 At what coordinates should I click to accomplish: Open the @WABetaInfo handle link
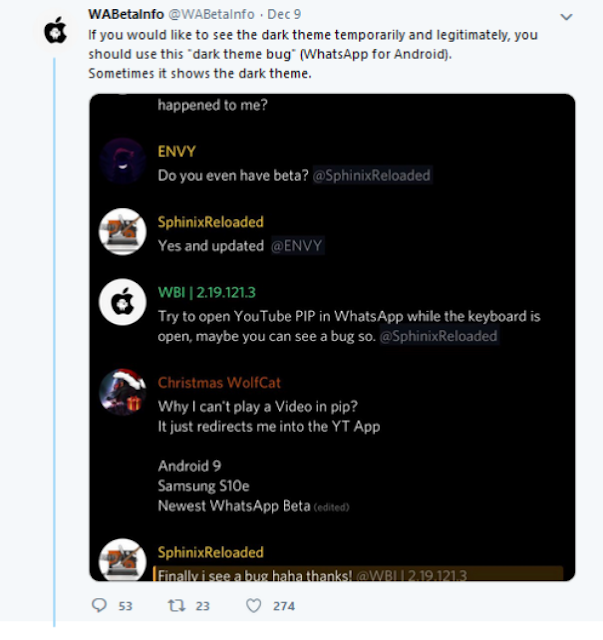point(211,14)
